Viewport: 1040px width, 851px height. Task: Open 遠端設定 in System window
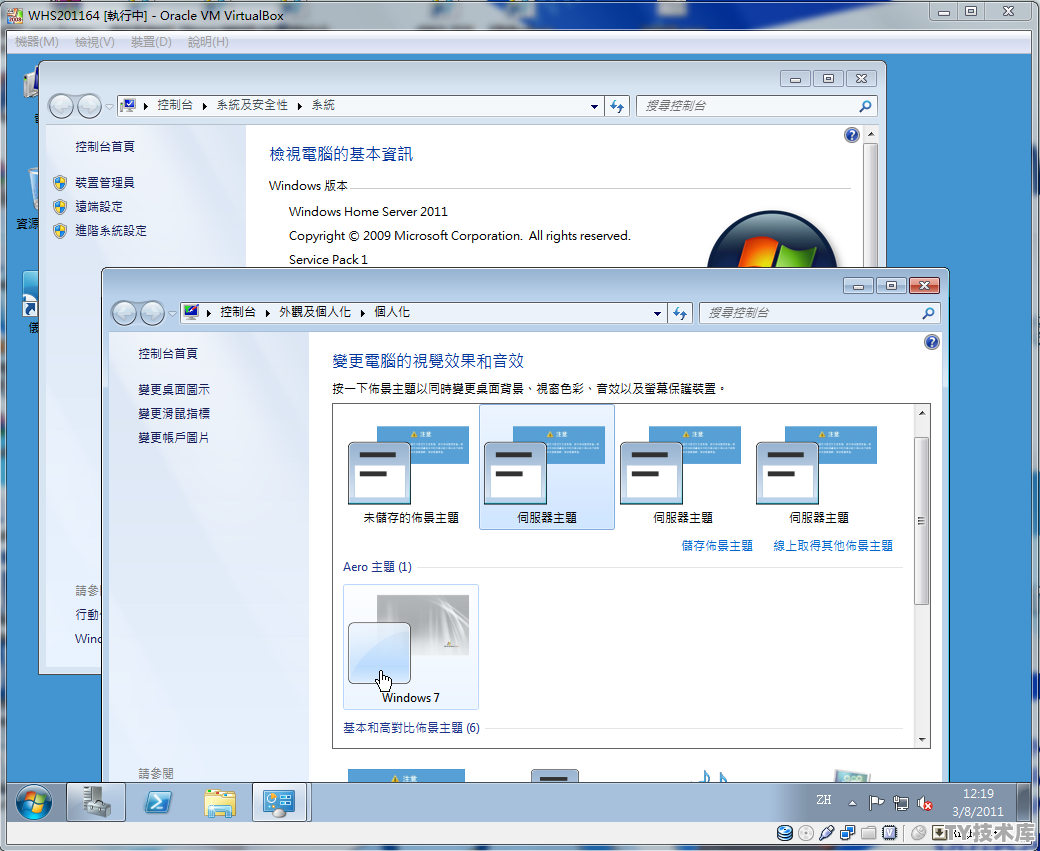point(99,206)
